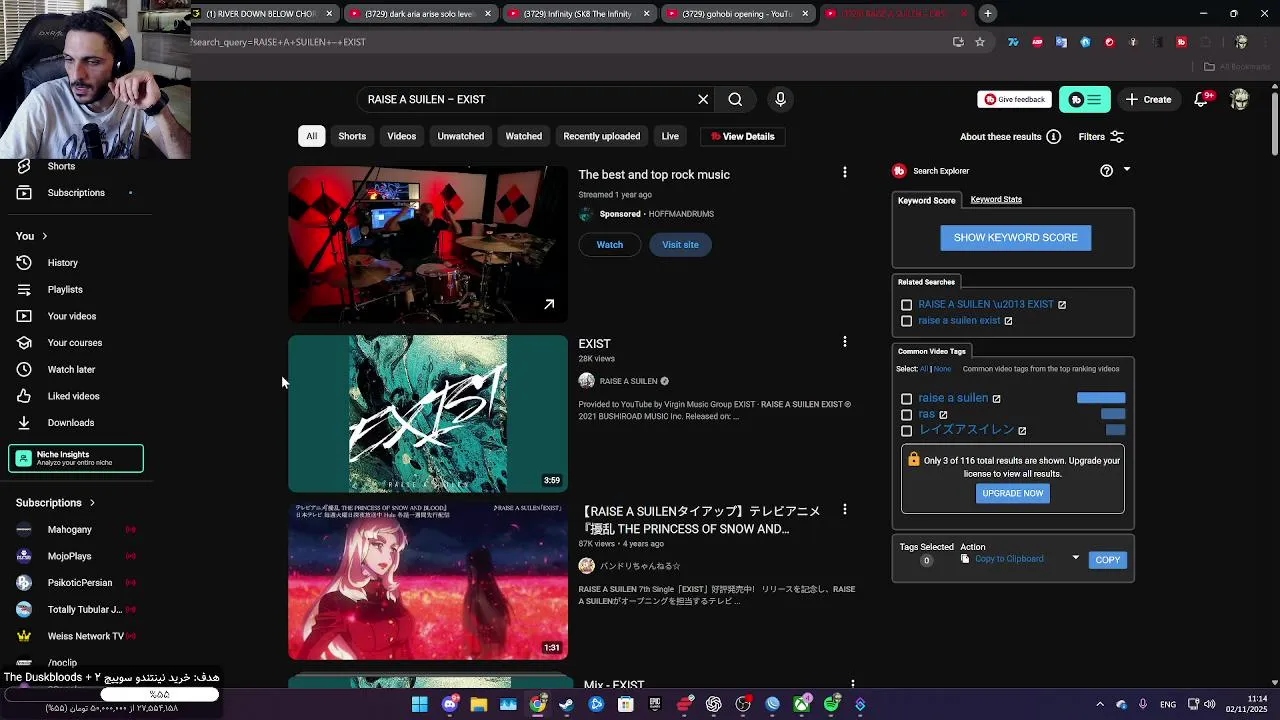Open options menu for The best and top rock music
1280x720 pixels.
coord(845,173)
